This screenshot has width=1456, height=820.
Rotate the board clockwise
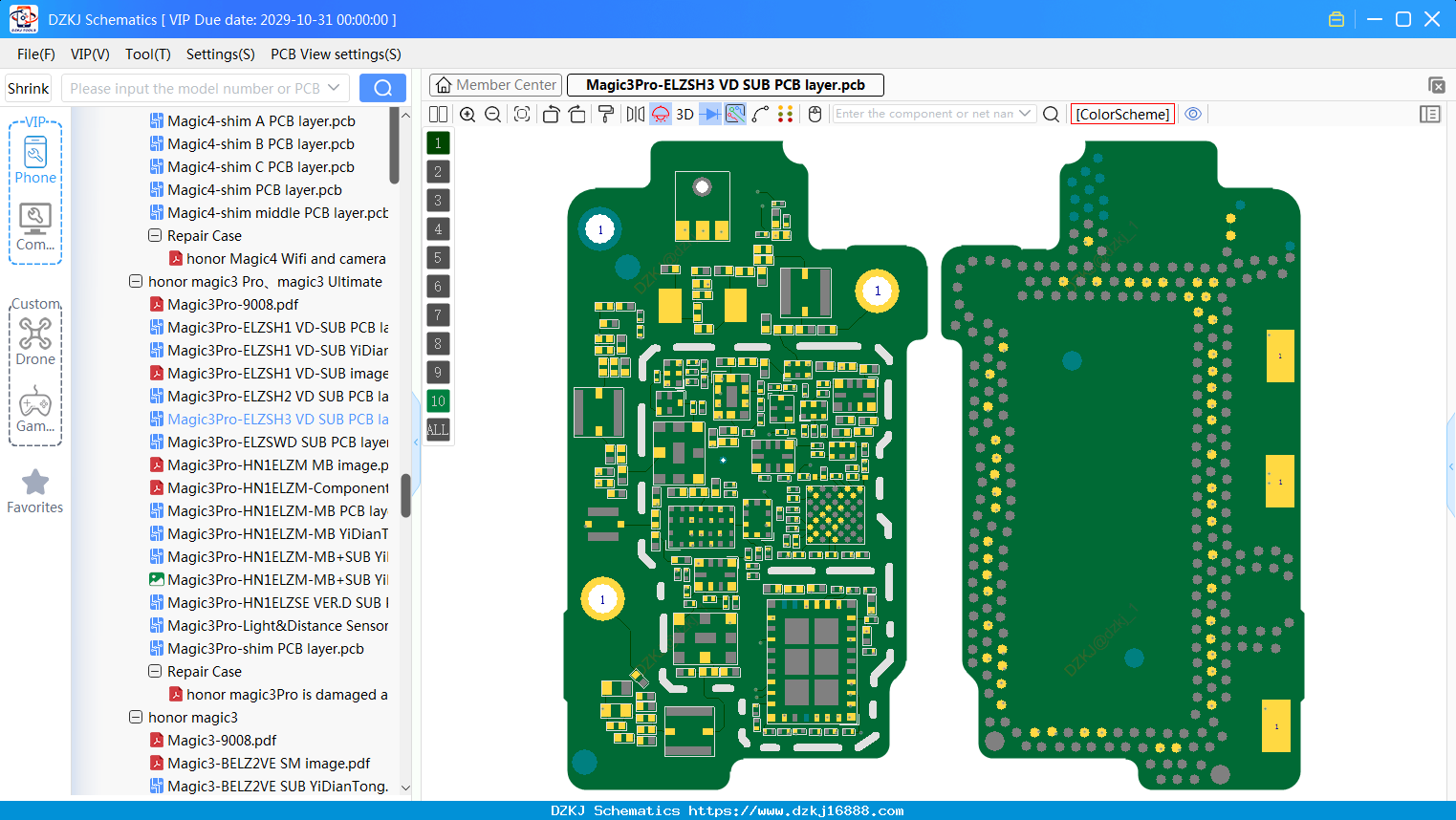[x=577, y=114]
